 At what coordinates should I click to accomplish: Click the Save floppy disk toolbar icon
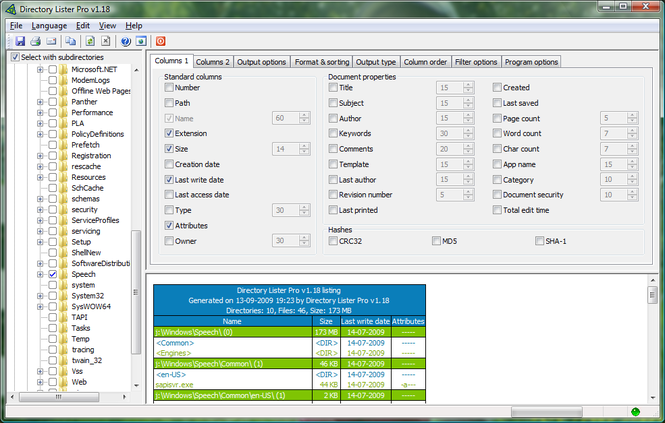click(20, 41)
